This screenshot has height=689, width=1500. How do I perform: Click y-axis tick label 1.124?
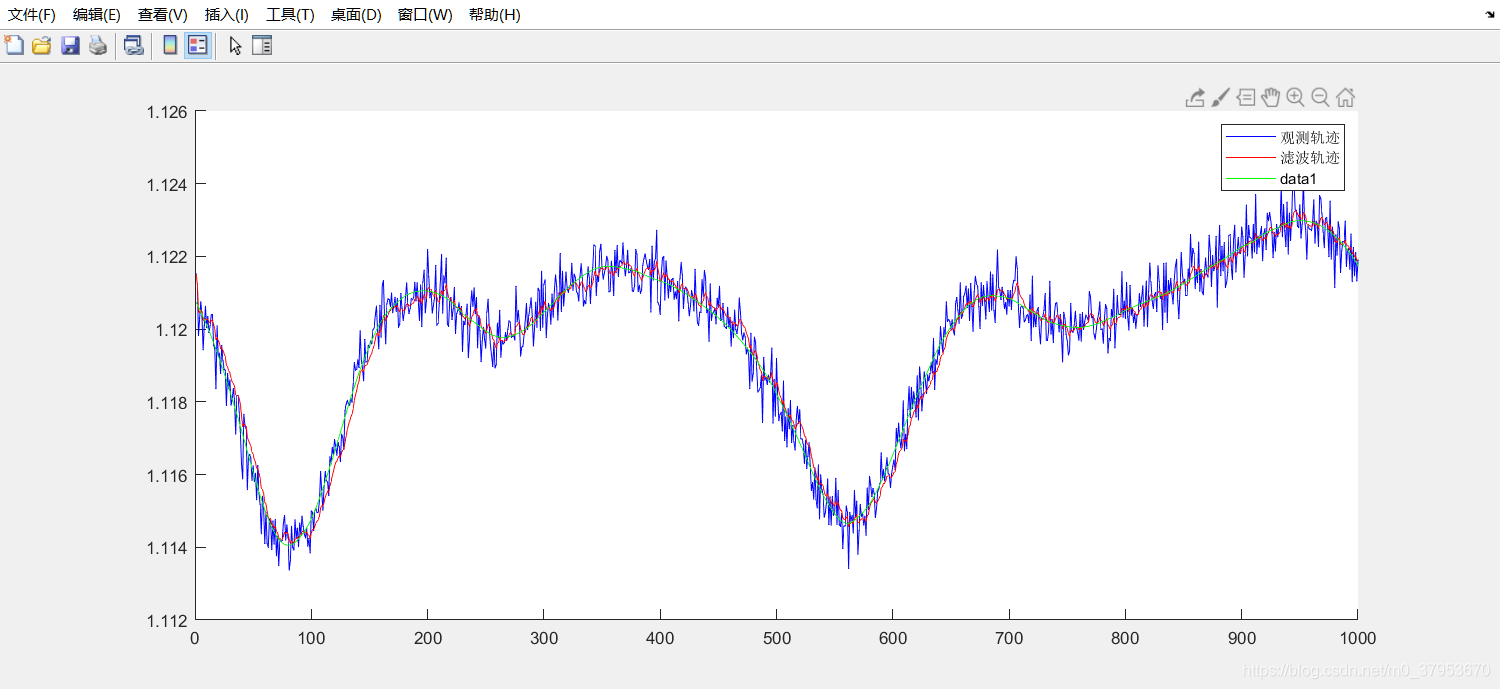click(x=167, y=184)
